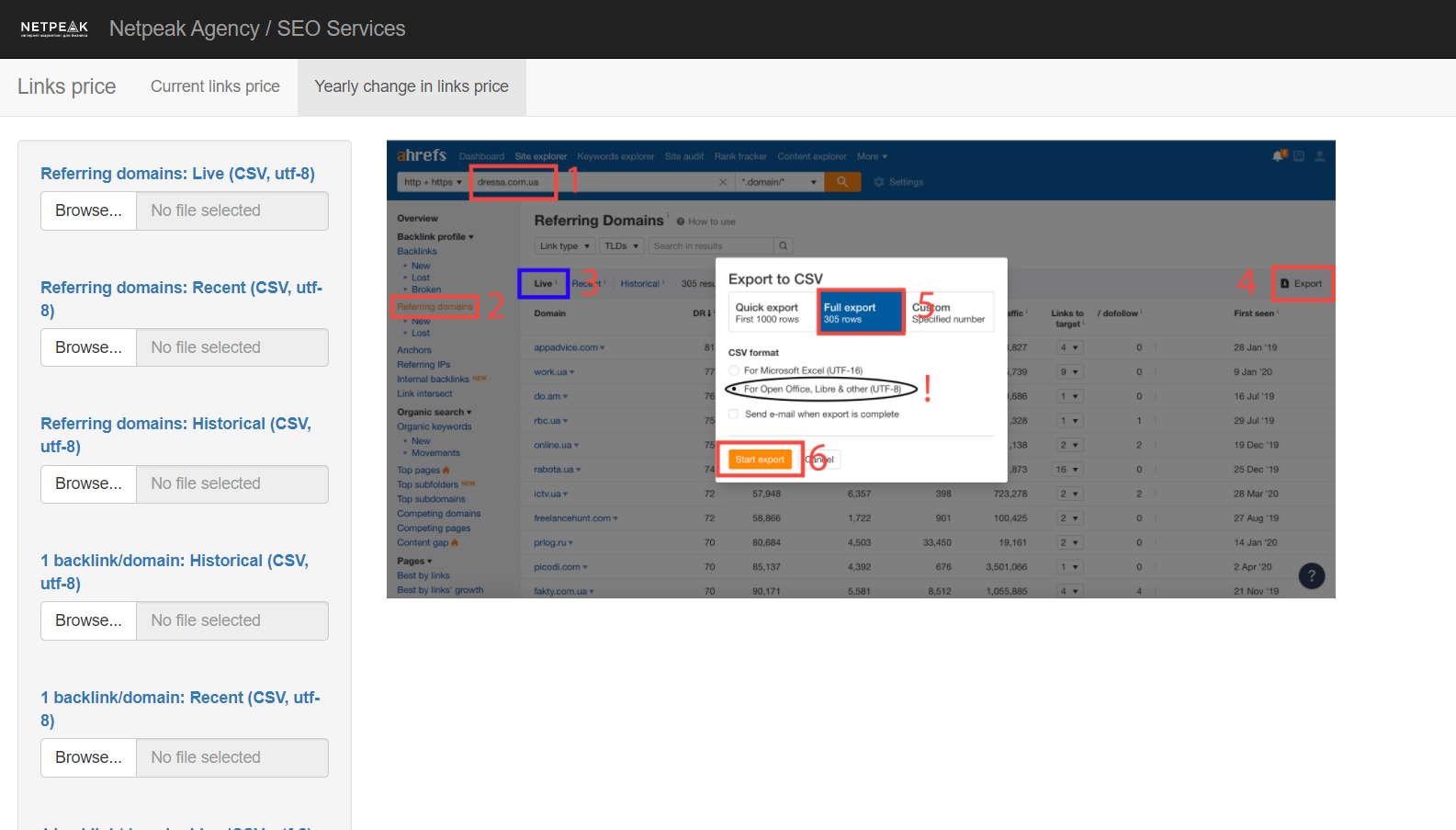Open Site explorer in the ahrefs menu

541,156
